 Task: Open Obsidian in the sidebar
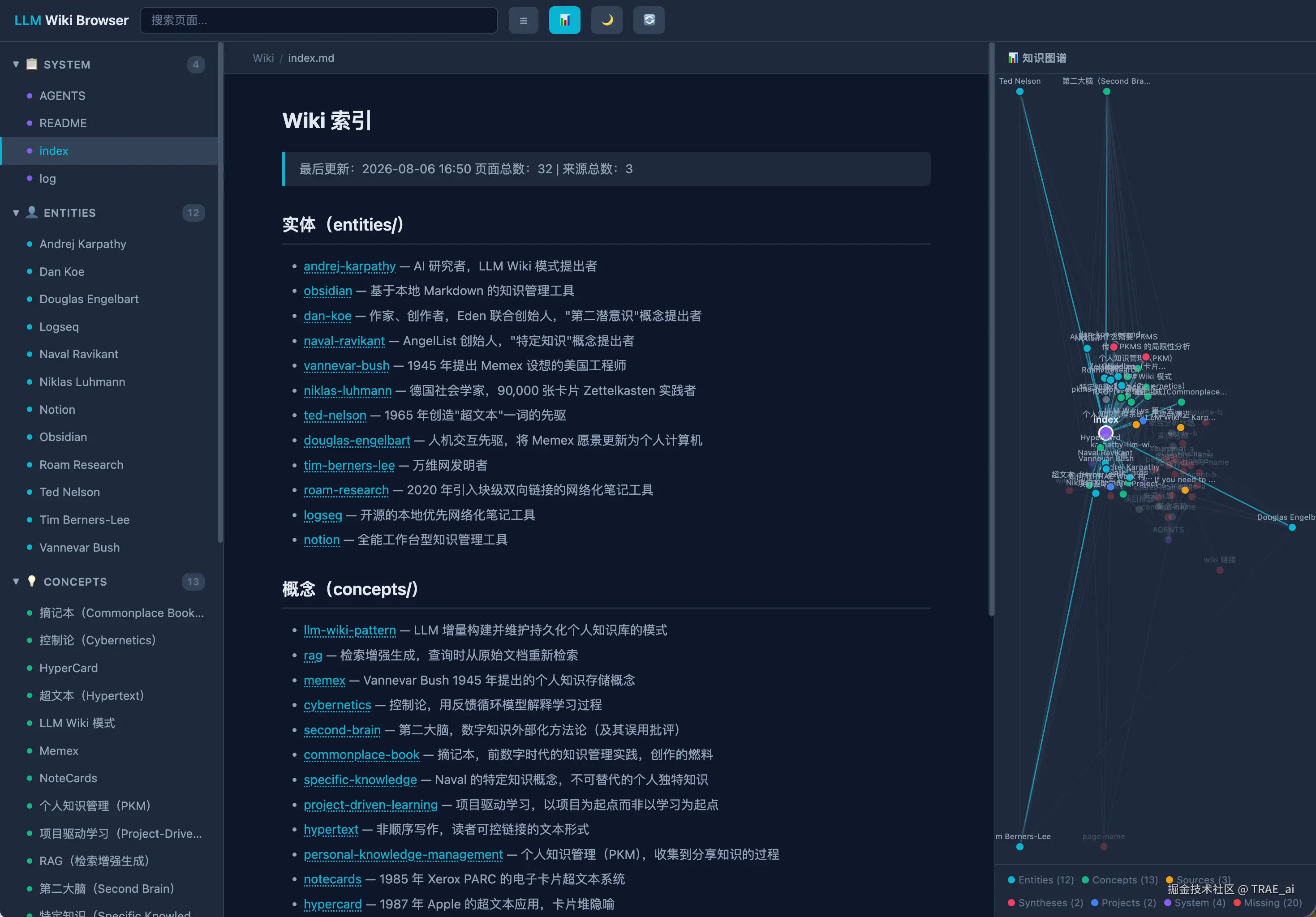point(109,437)
